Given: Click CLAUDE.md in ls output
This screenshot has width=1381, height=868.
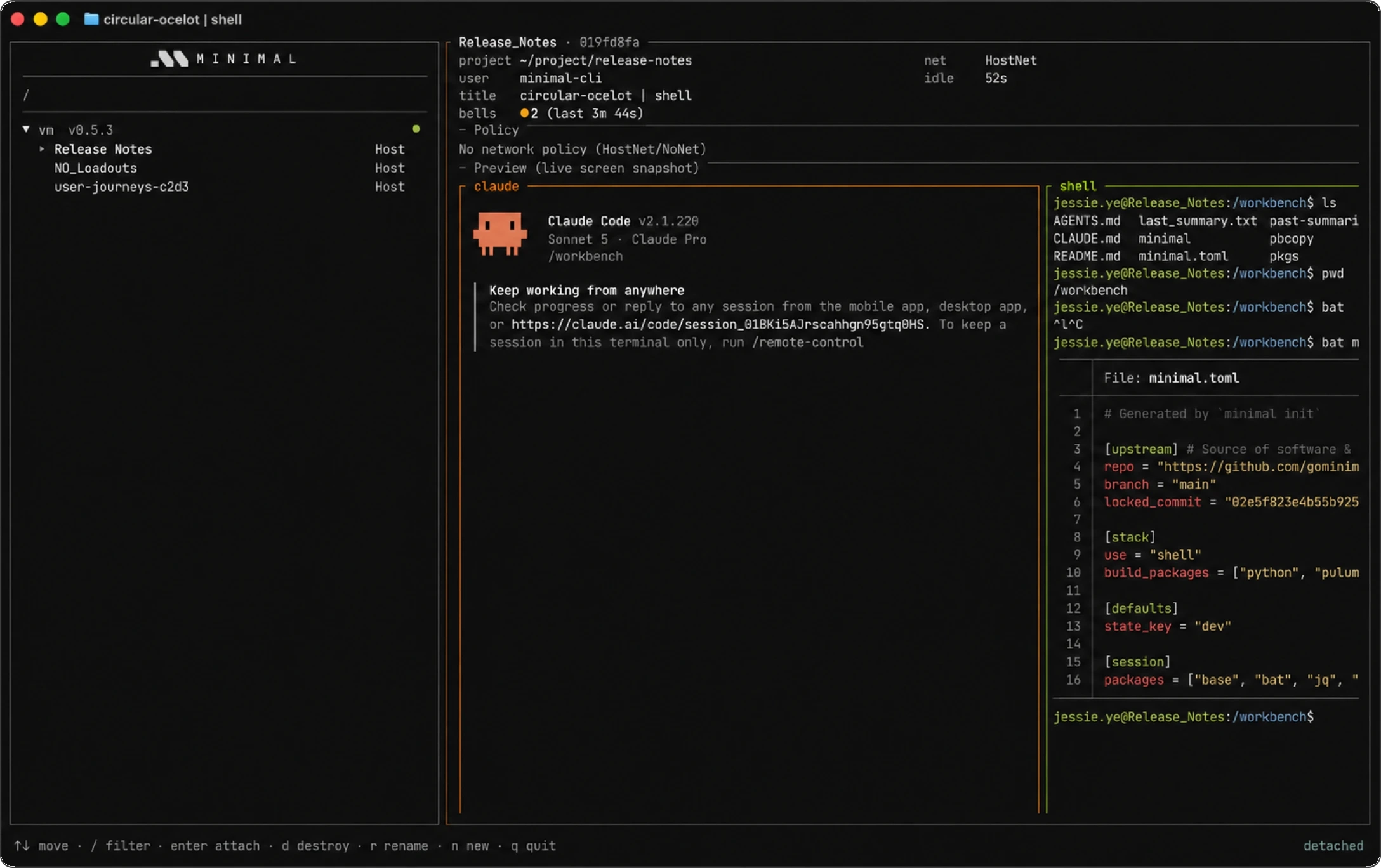Looking at the screenshot, I should pyautogui.click(x=1087, y=239).
